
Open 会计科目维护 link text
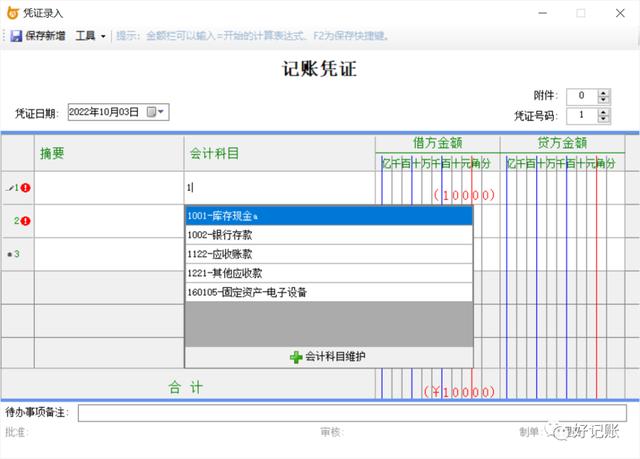click(336, 357)
